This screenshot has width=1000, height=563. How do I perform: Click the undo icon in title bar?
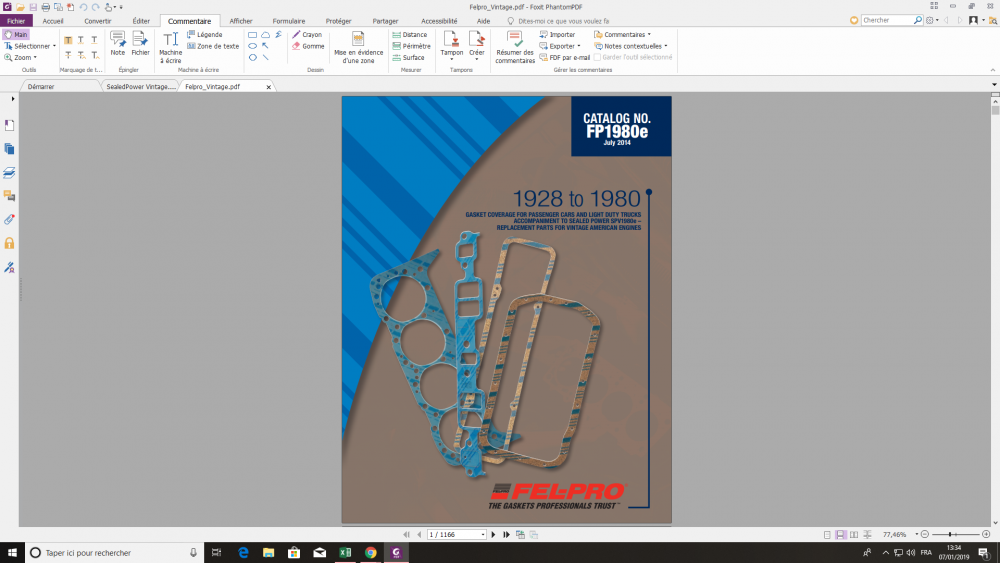tap(83, 7)
